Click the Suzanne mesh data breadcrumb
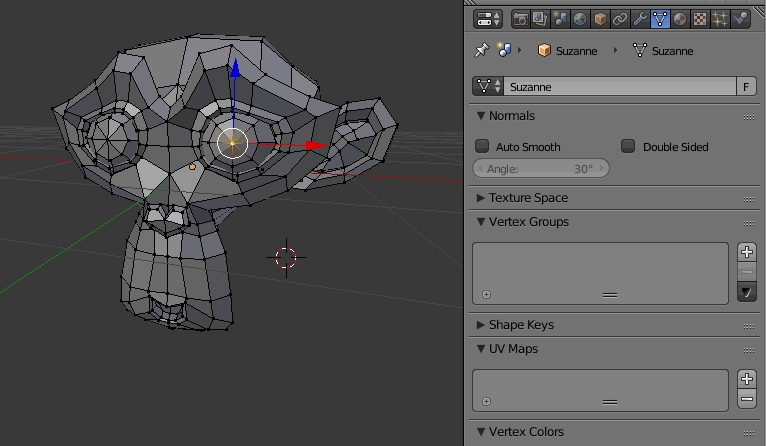This screenshot has height=446, width=766. (x=663, y=50)
